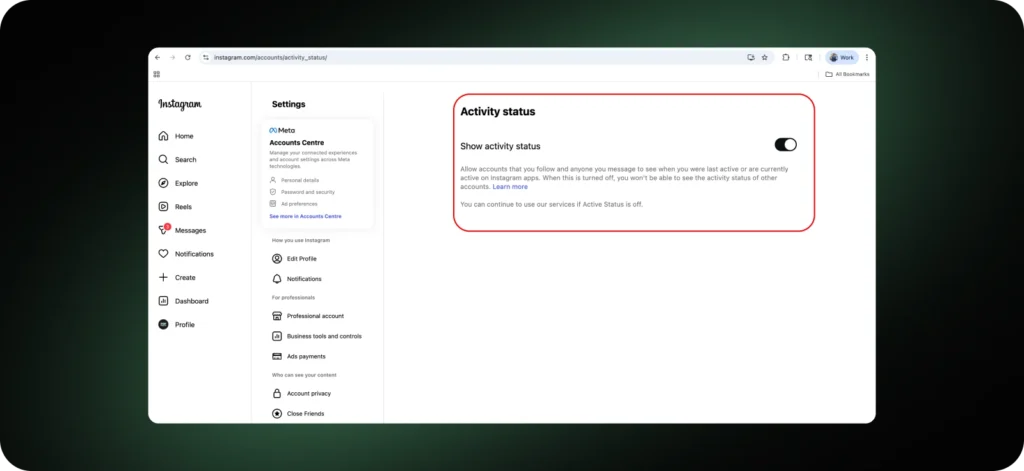The width and height of the screenshot is (1024, 471).
Task: Open the Work profile menu in Chrome
Action: 841,58
